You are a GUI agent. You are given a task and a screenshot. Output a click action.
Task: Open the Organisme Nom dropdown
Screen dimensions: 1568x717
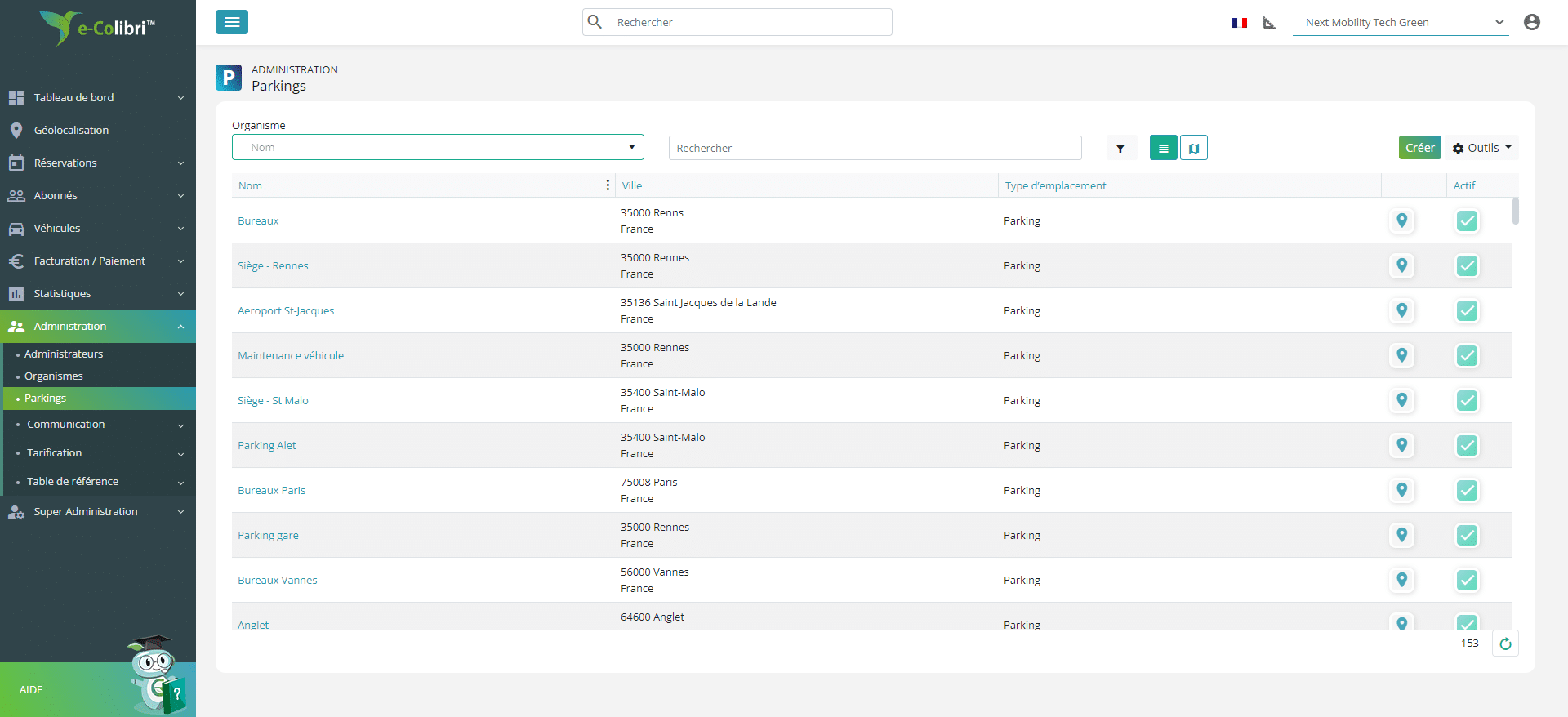click(x=438, y=147)
